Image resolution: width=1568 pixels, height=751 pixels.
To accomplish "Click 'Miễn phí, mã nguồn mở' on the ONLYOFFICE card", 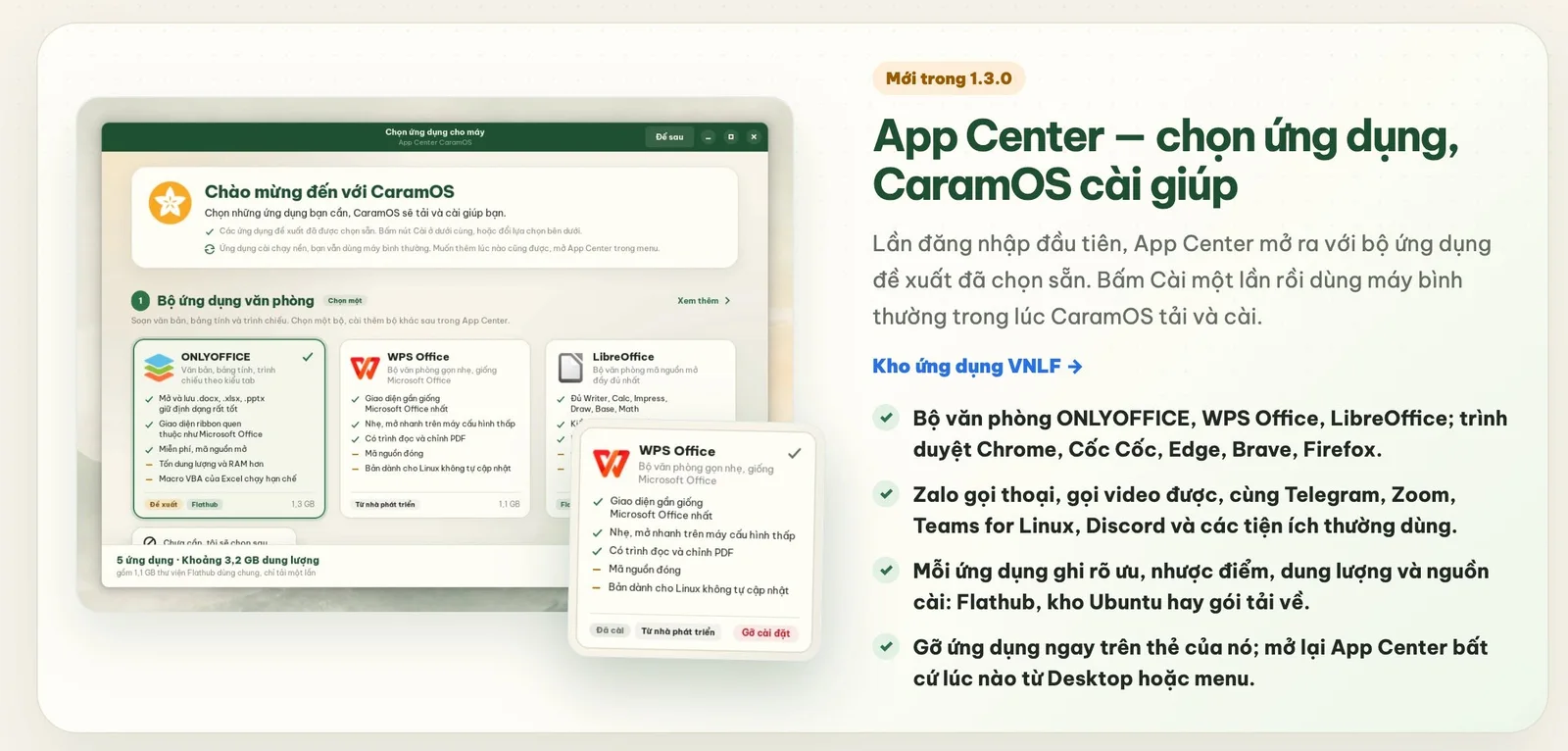I will 203,449.
